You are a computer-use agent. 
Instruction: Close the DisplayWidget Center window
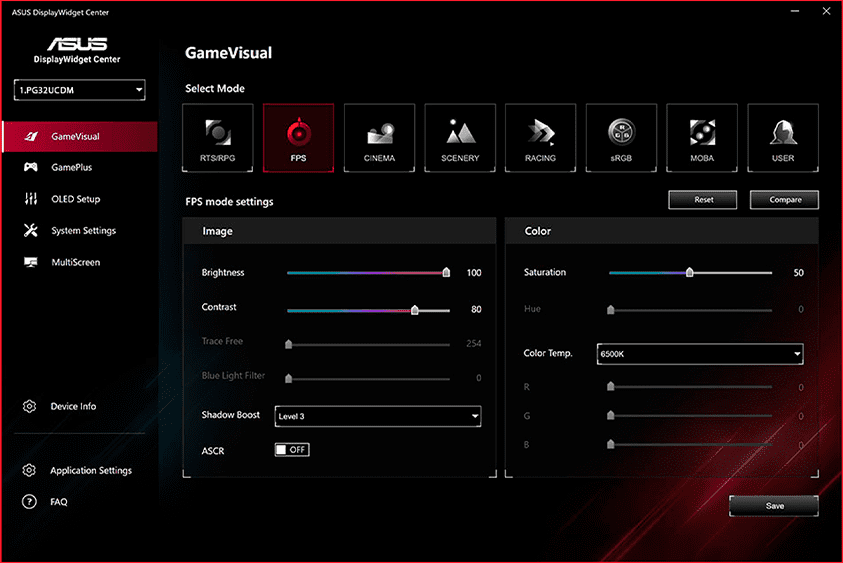[826, 11]
